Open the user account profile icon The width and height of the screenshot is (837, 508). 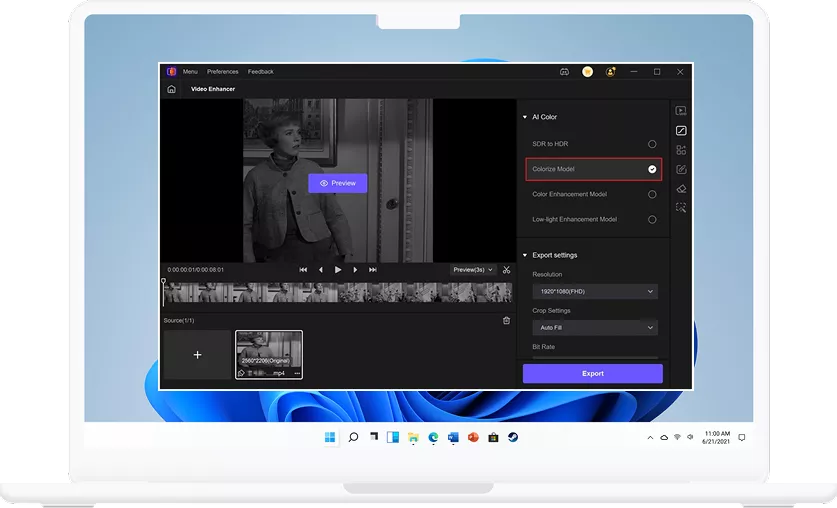pos(610,72)
